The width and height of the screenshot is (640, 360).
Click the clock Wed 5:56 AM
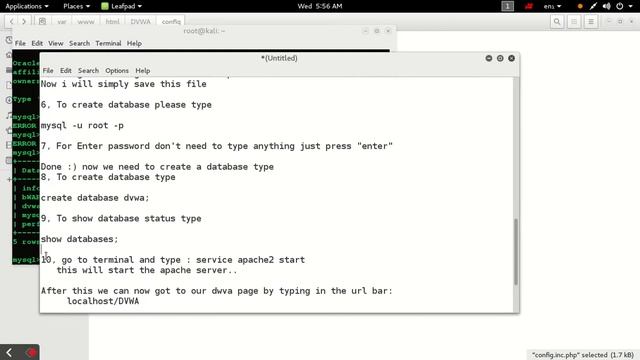[320, 6]
